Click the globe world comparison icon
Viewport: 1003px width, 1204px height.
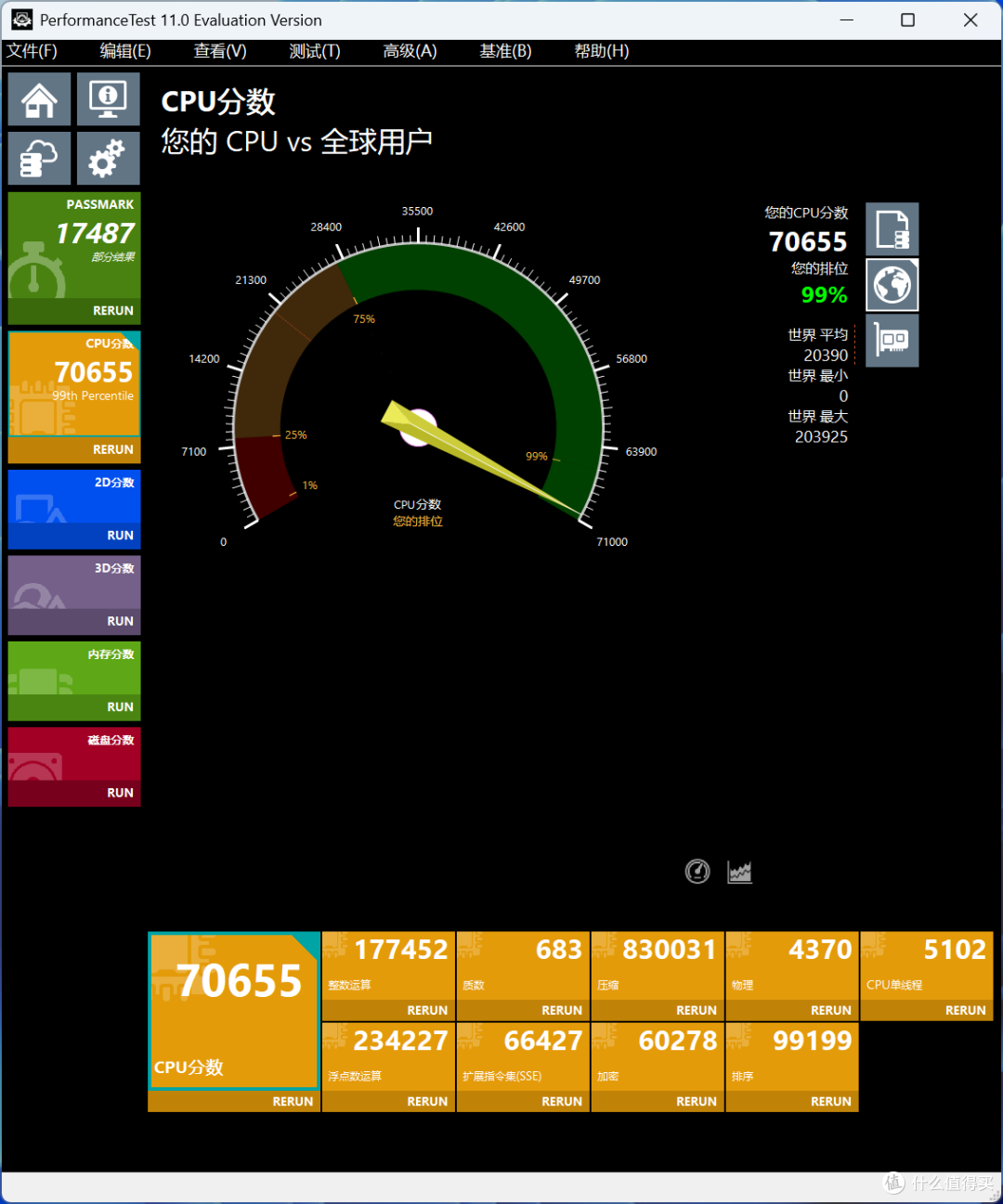coord(892,285)
